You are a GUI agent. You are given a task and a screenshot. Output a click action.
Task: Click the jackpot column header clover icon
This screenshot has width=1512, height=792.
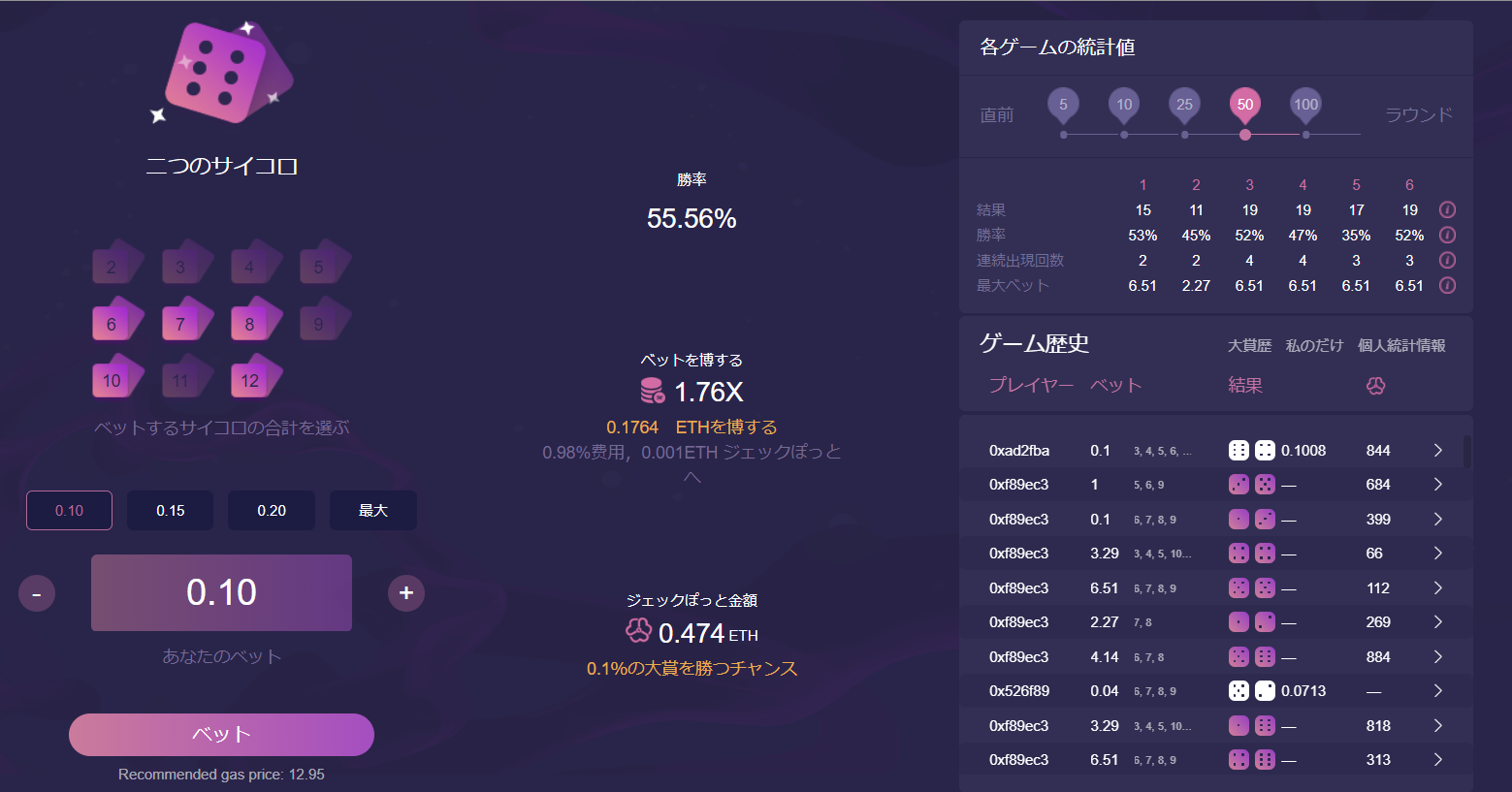(x=1375, y=386)
